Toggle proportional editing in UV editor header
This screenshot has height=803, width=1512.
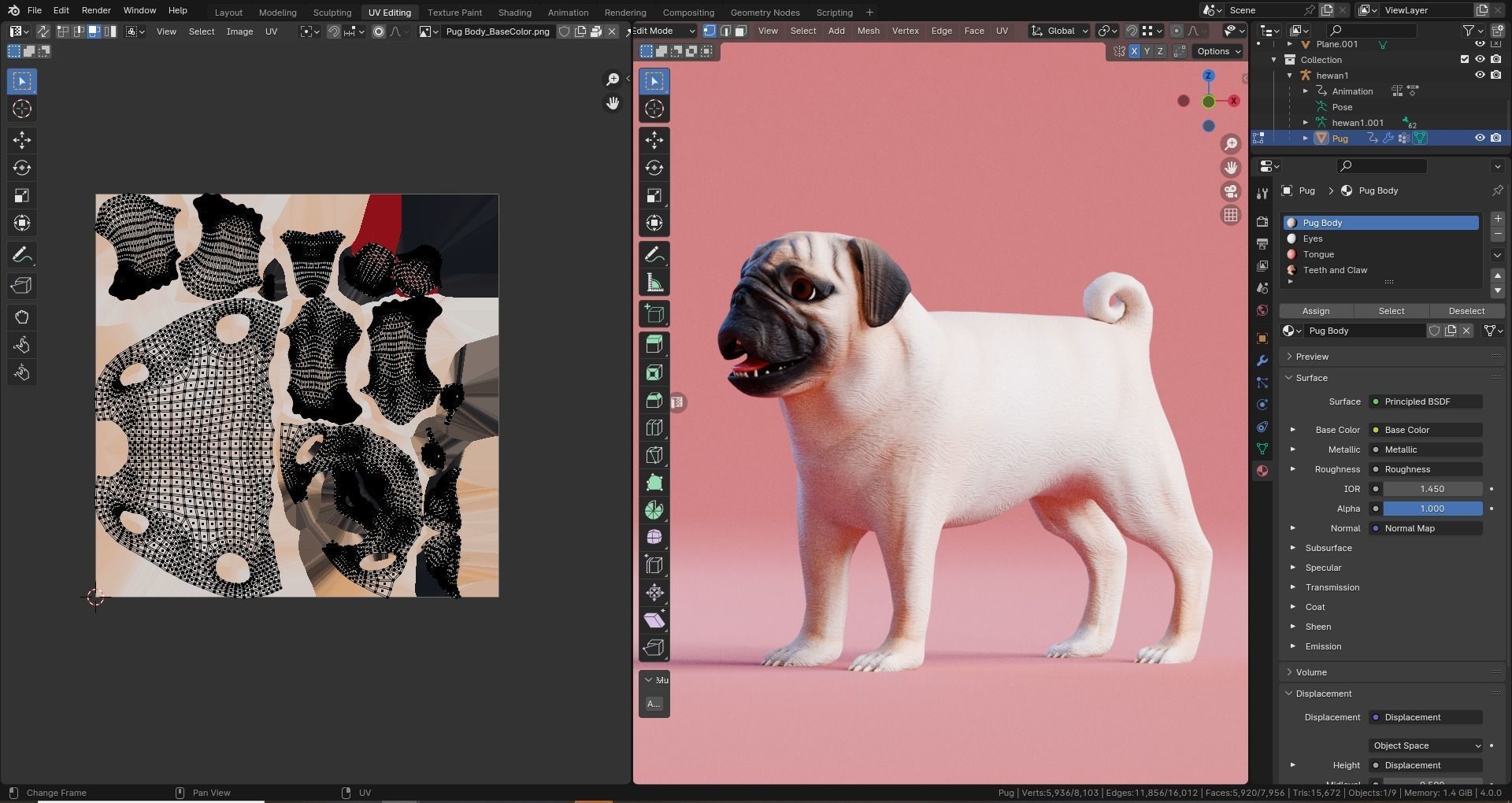coord(379,31)
